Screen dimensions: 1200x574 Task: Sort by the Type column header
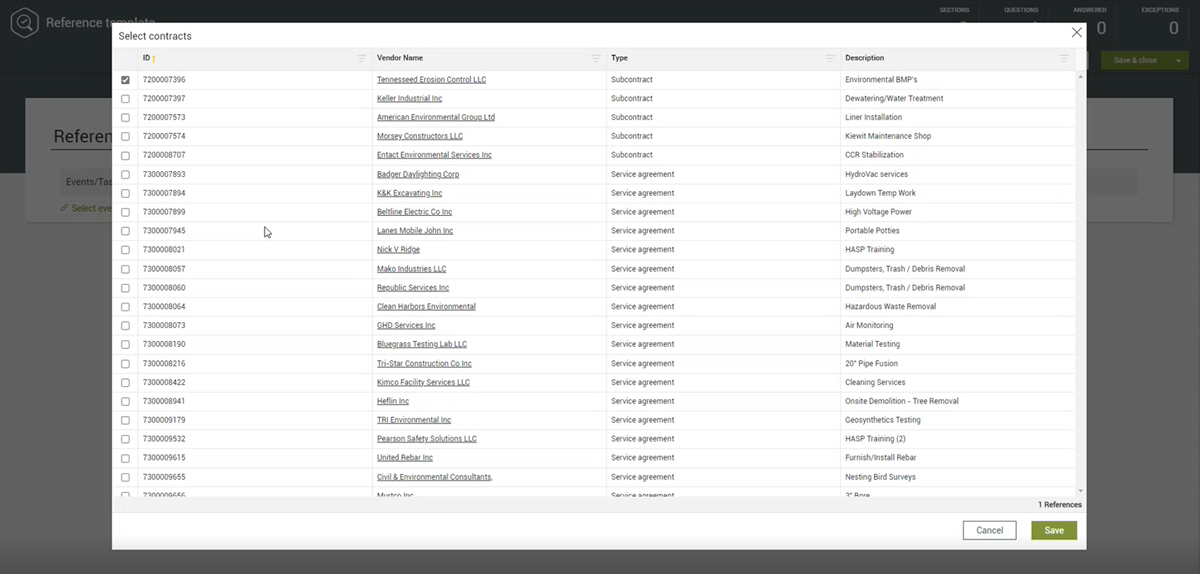tap(619, 58)
